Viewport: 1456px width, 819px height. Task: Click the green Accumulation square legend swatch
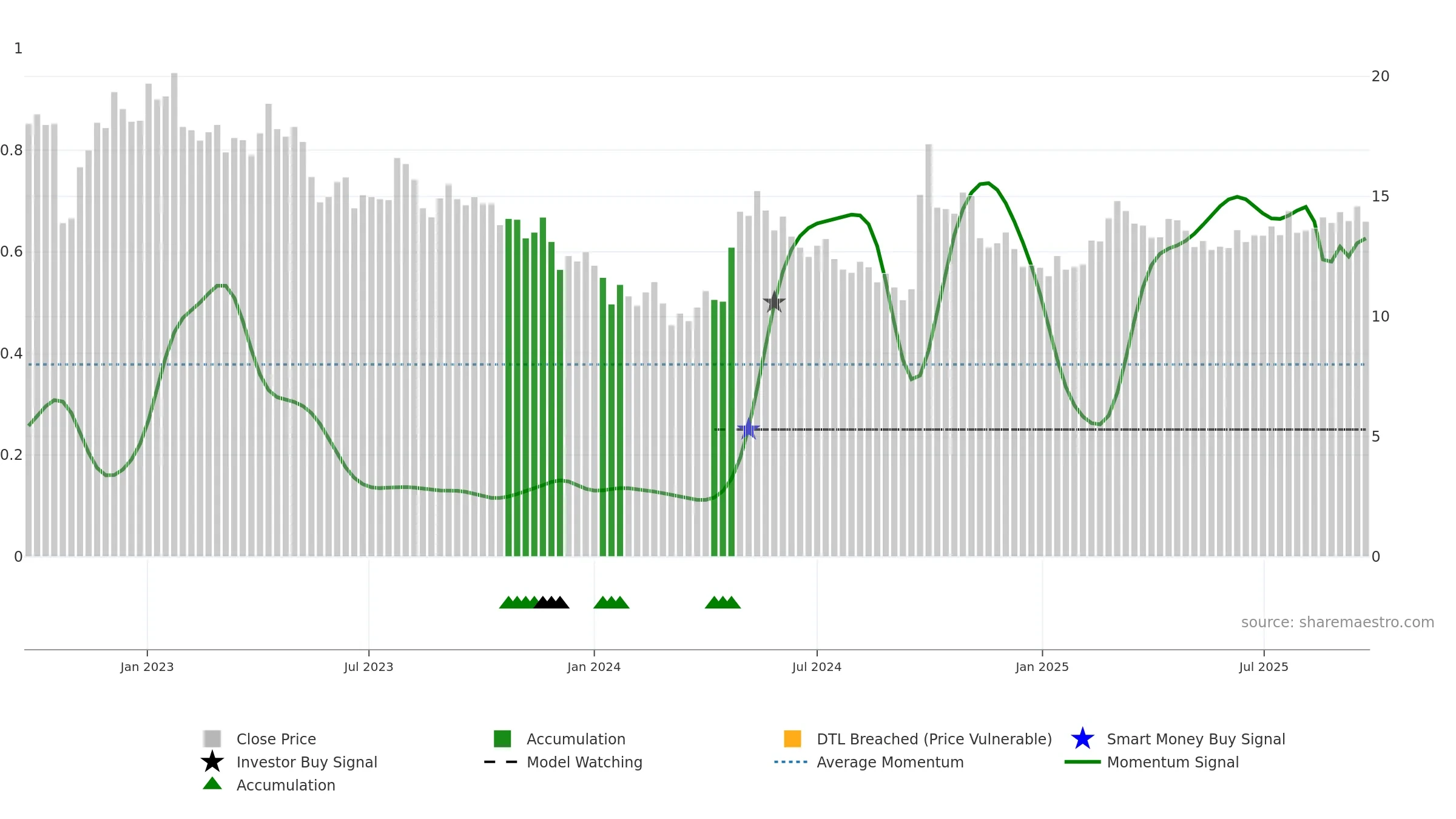pos(502,739)
